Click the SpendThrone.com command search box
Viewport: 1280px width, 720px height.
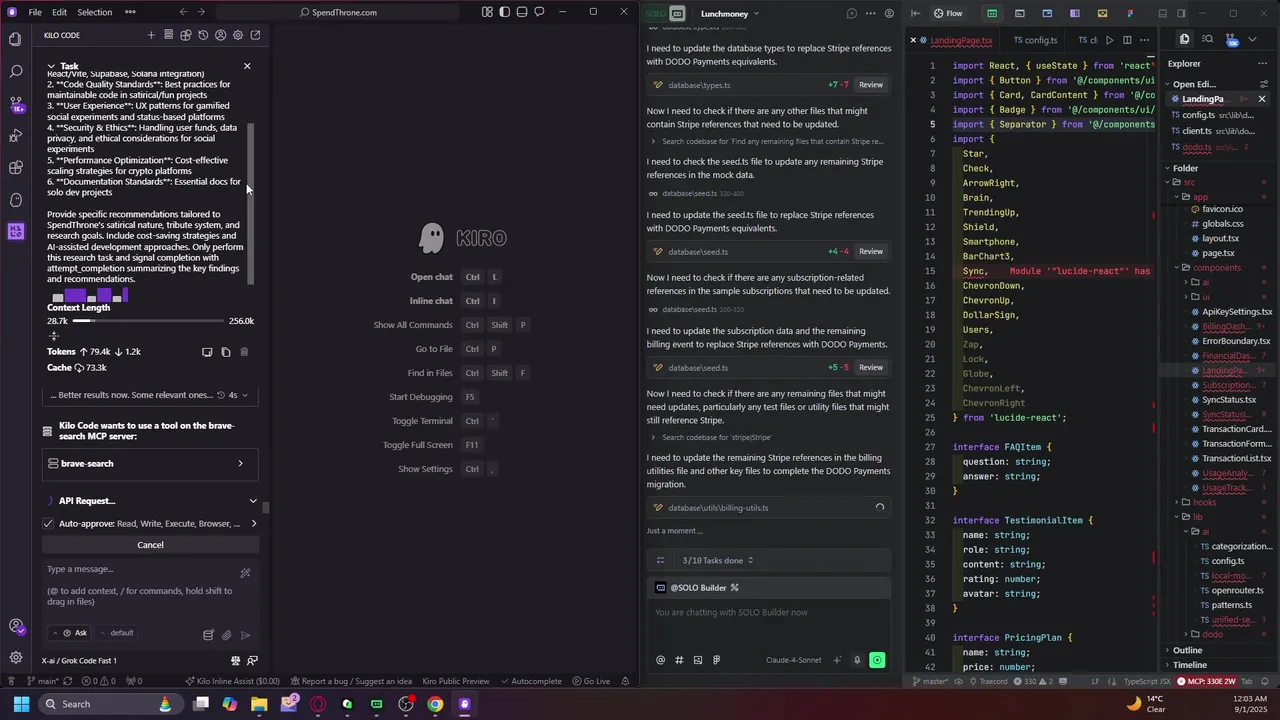point(340,12)
